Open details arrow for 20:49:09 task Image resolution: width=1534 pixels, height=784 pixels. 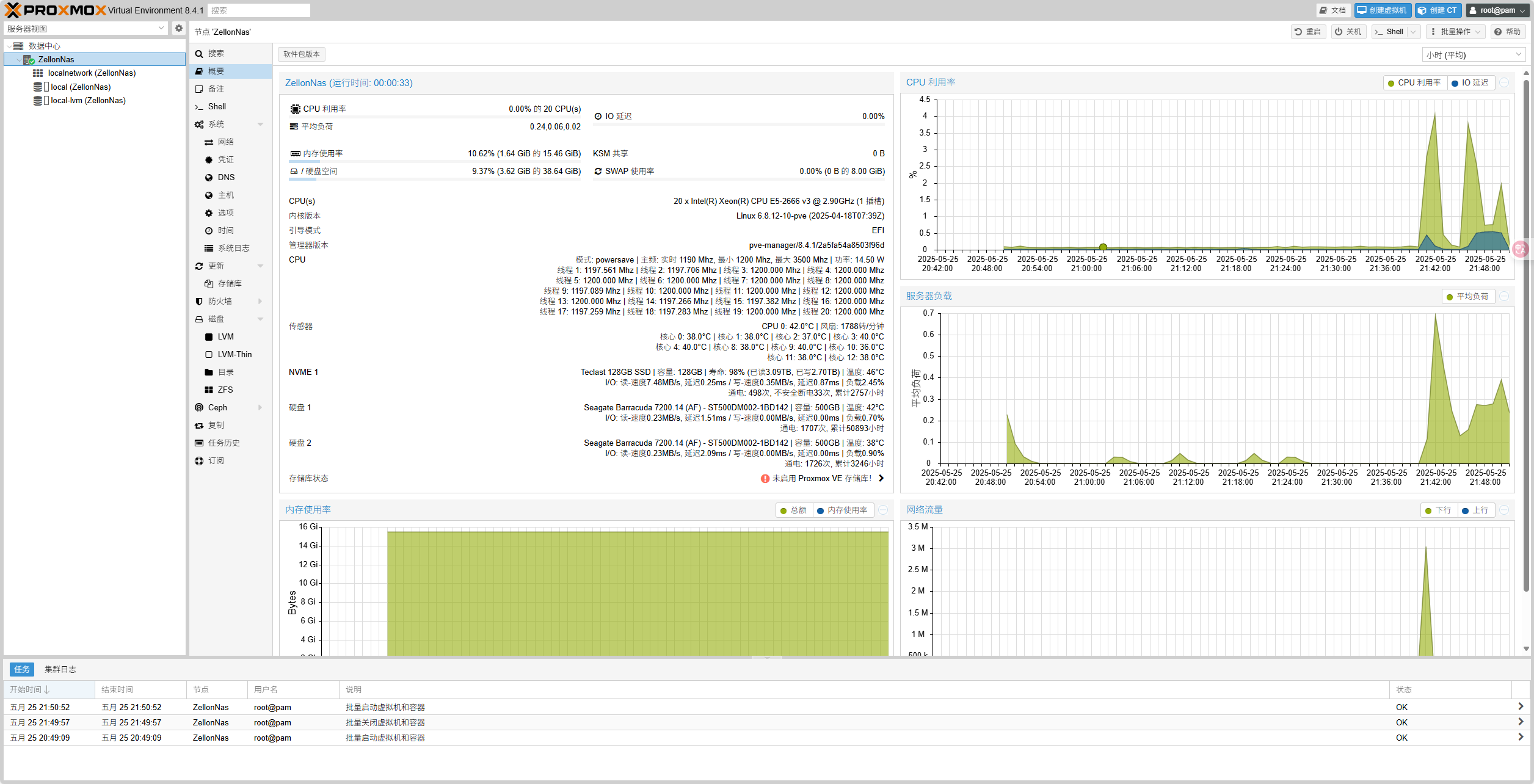[1521, 738]
